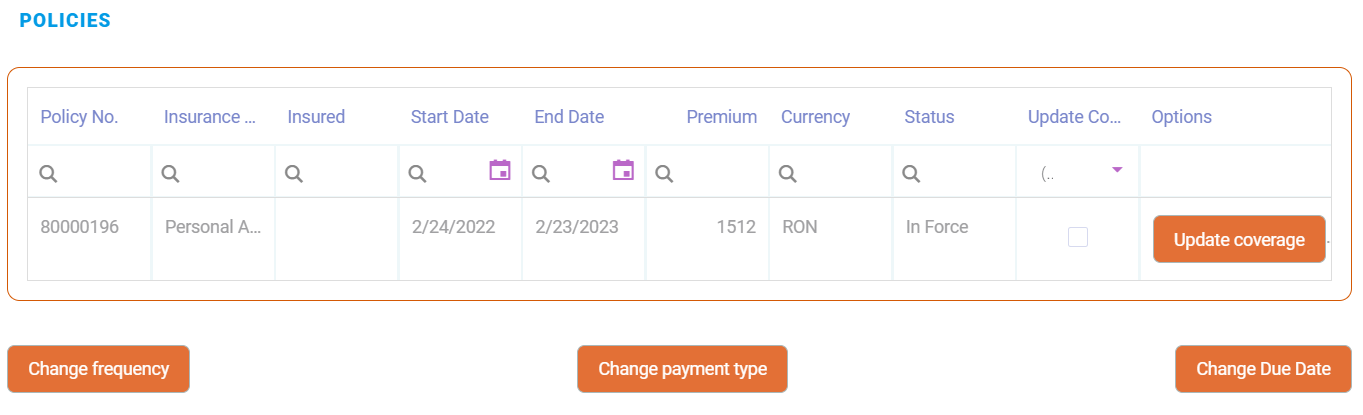Tick the Update Coverage checkbox for policy 80000196
1363x415 pixels.
1078,237
